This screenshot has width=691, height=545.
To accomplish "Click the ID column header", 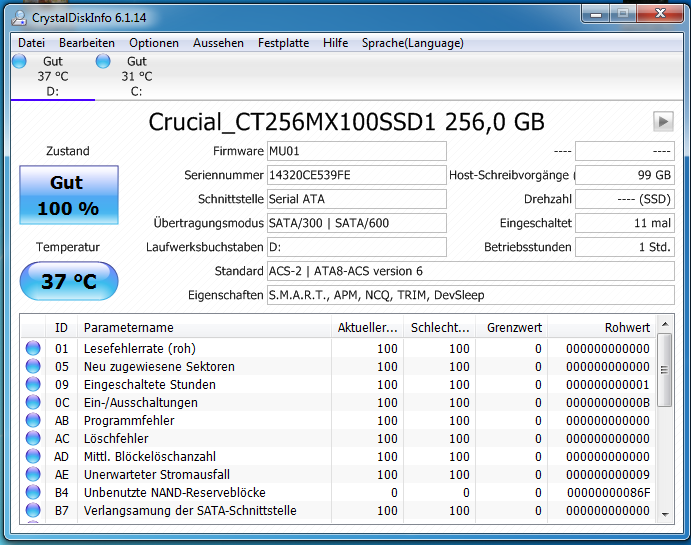I will 61,327.
